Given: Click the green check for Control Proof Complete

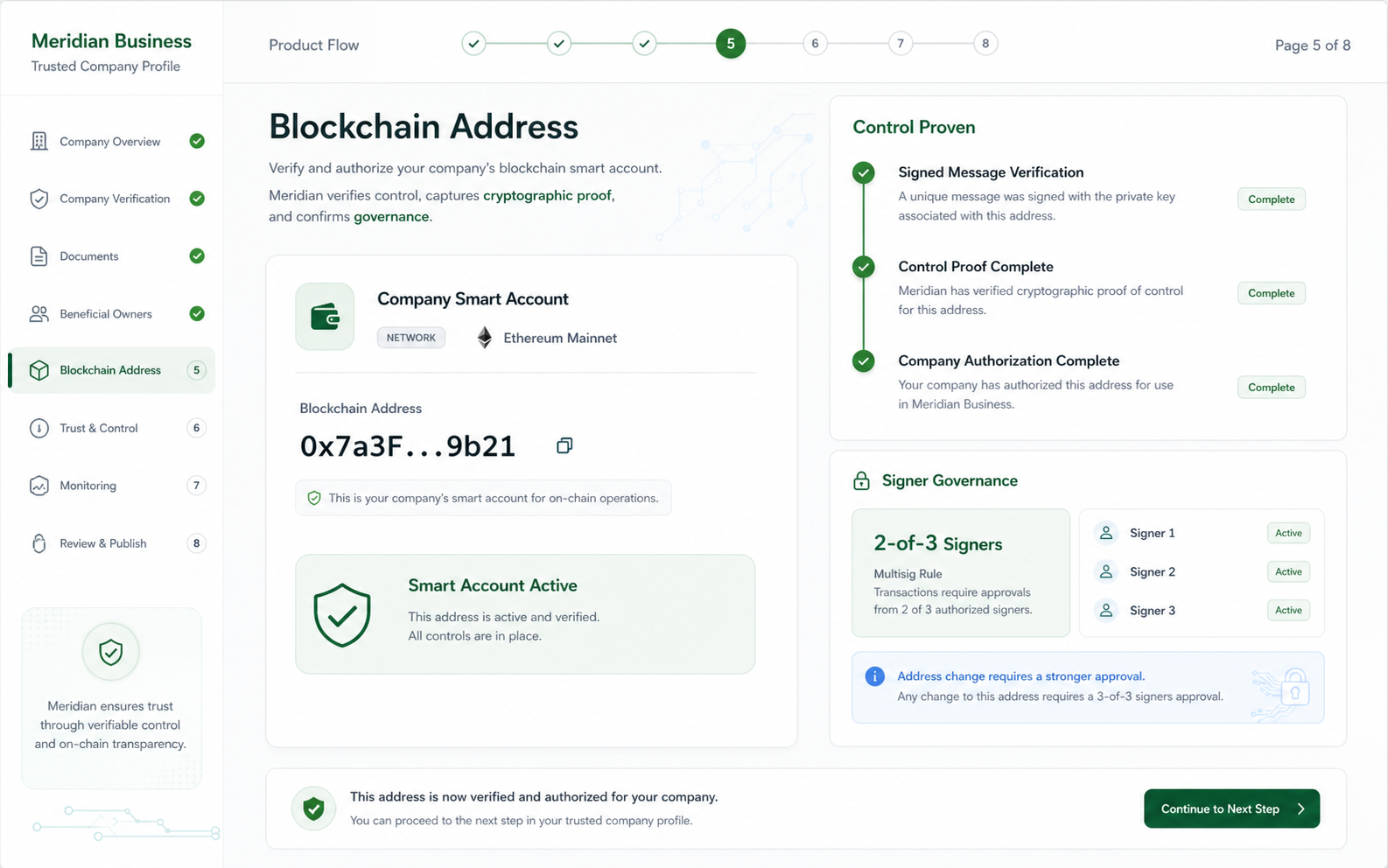Looking at the screenshot, I should pyautogui.click(x=864, y=267).
